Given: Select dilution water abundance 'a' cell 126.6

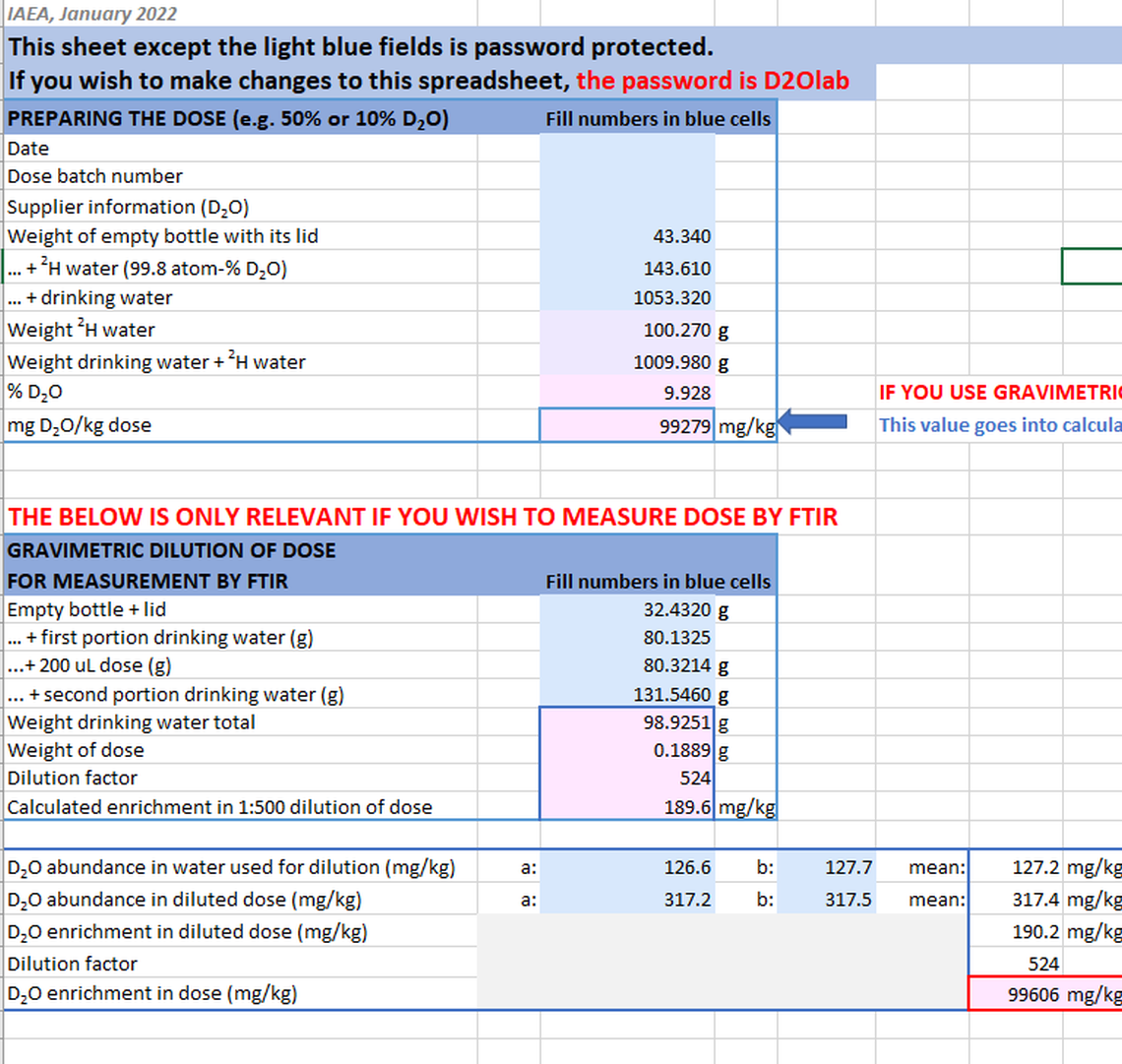Looking at the screenshot, I should tap(627, 867).
